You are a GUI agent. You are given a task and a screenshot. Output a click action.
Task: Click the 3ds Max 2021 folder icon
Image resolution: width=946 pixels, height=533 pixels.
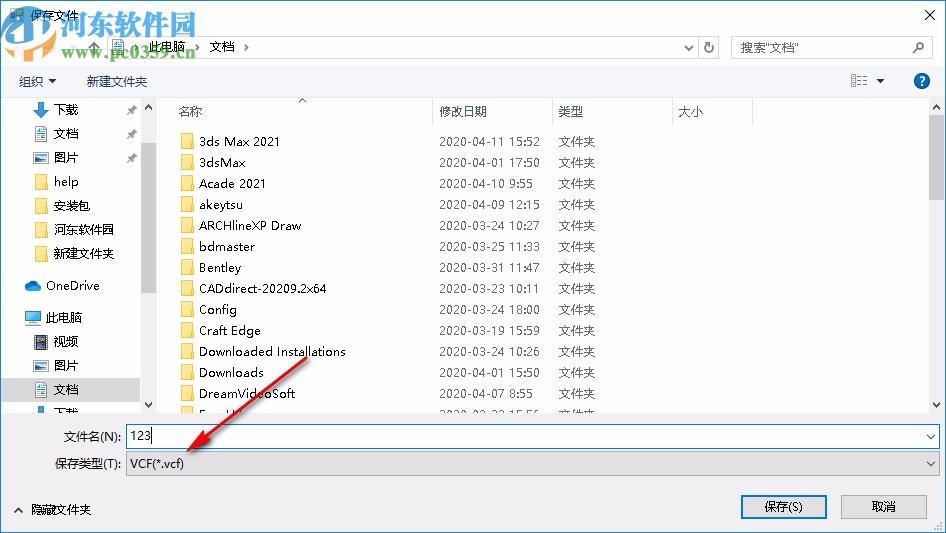(187, 141)
